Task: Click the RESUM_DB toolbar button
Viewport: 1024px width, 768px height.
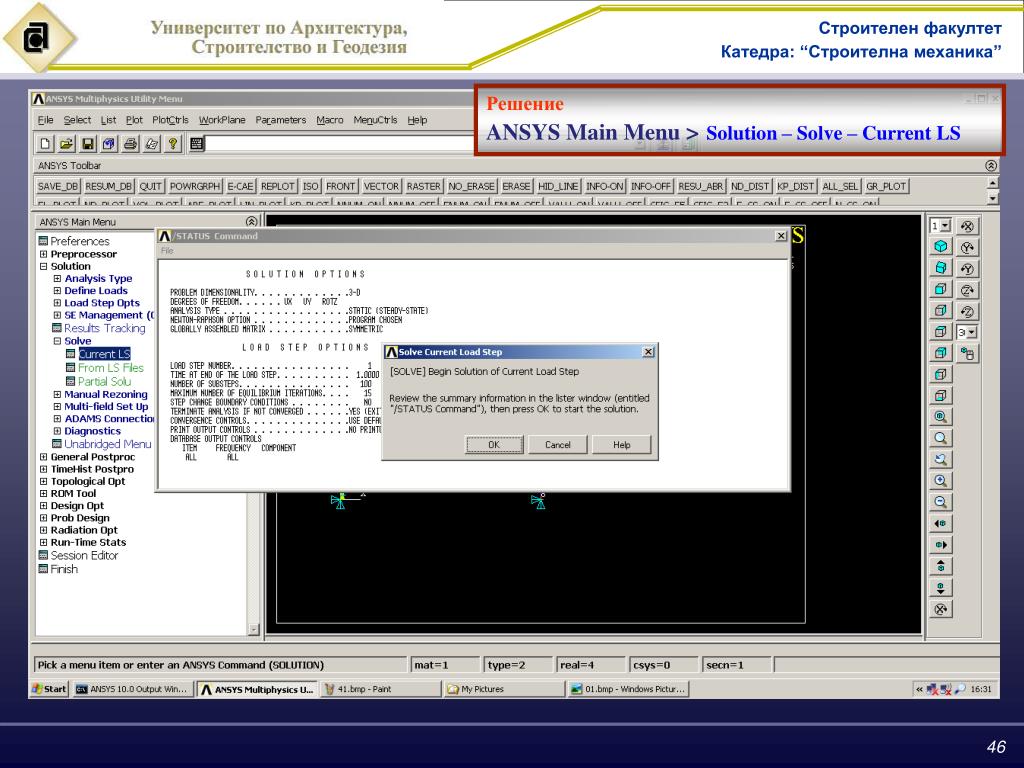Action: 108,186
